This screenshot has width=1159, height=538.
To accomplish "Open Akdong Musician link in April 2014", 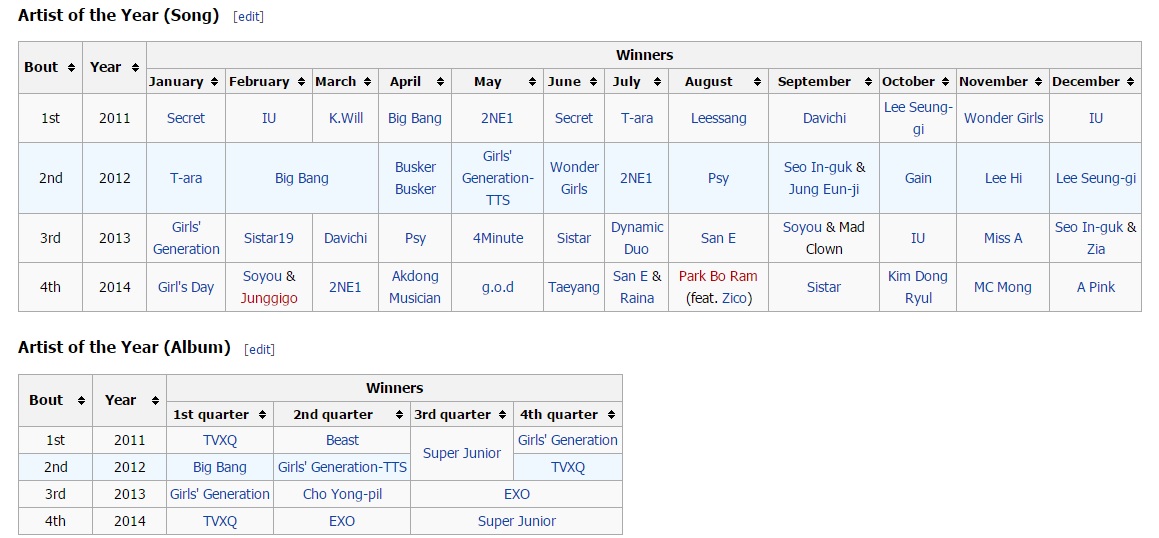I will coord(415,287).
